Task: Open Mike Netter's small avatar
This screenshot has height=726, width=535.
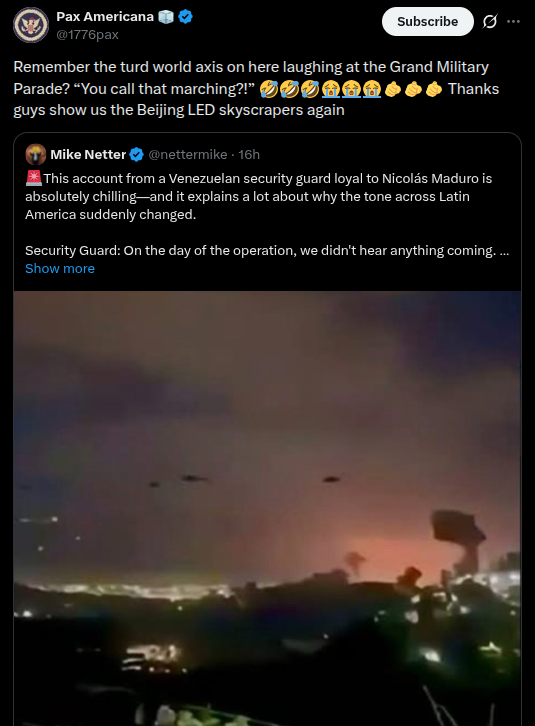Action: pos(36,154)
